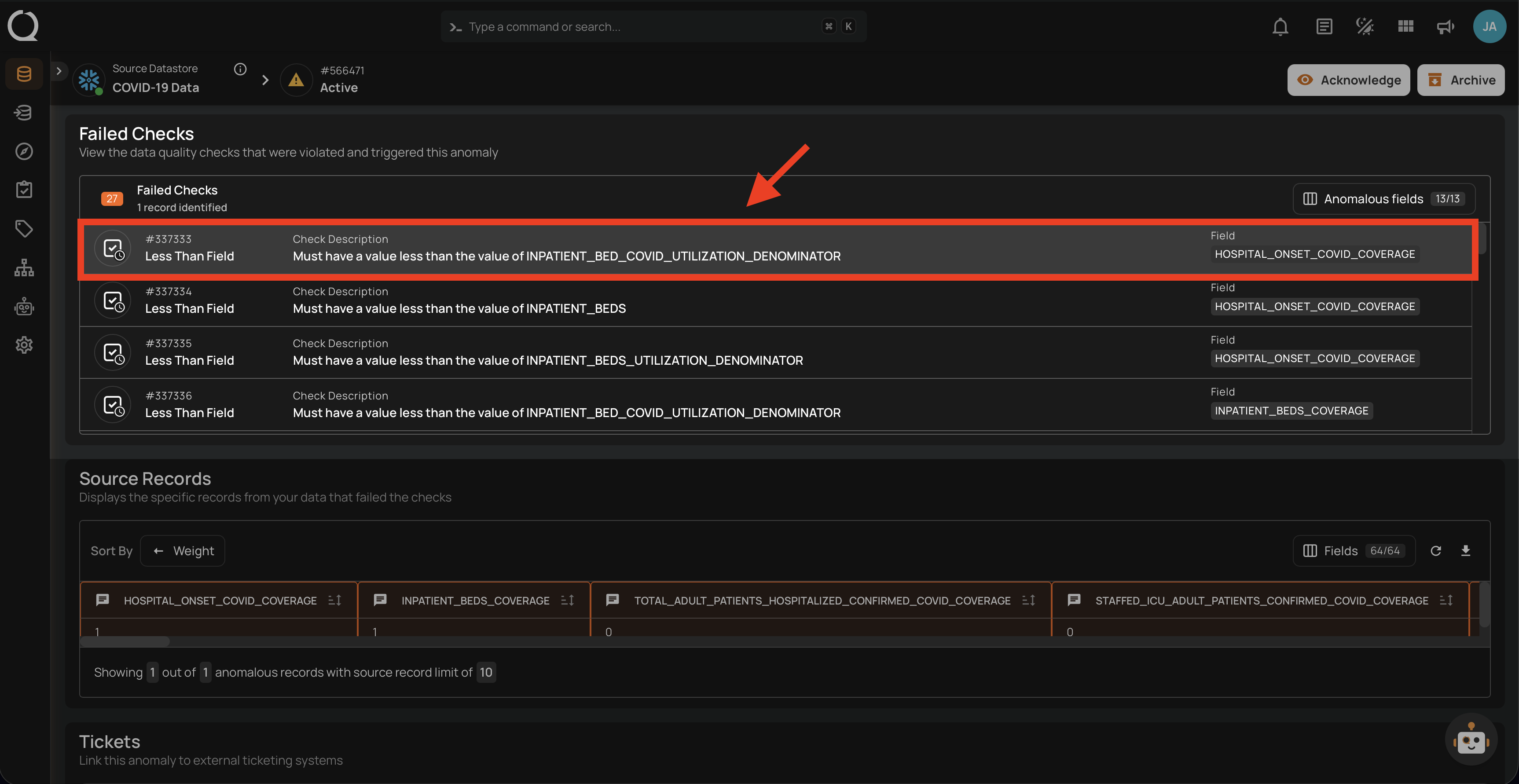Click the source records horizontal scrollbar
The width and height of the screenshot is (1519, 784).
click(125, 641)
